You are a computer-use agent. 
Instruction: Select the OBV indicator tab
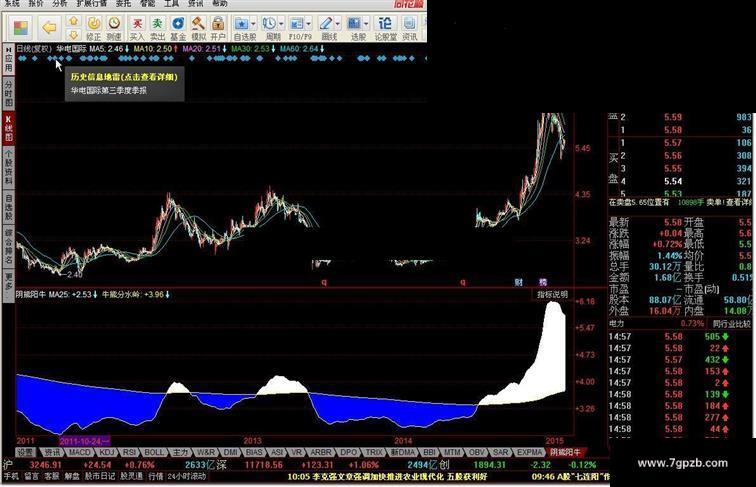476,452
